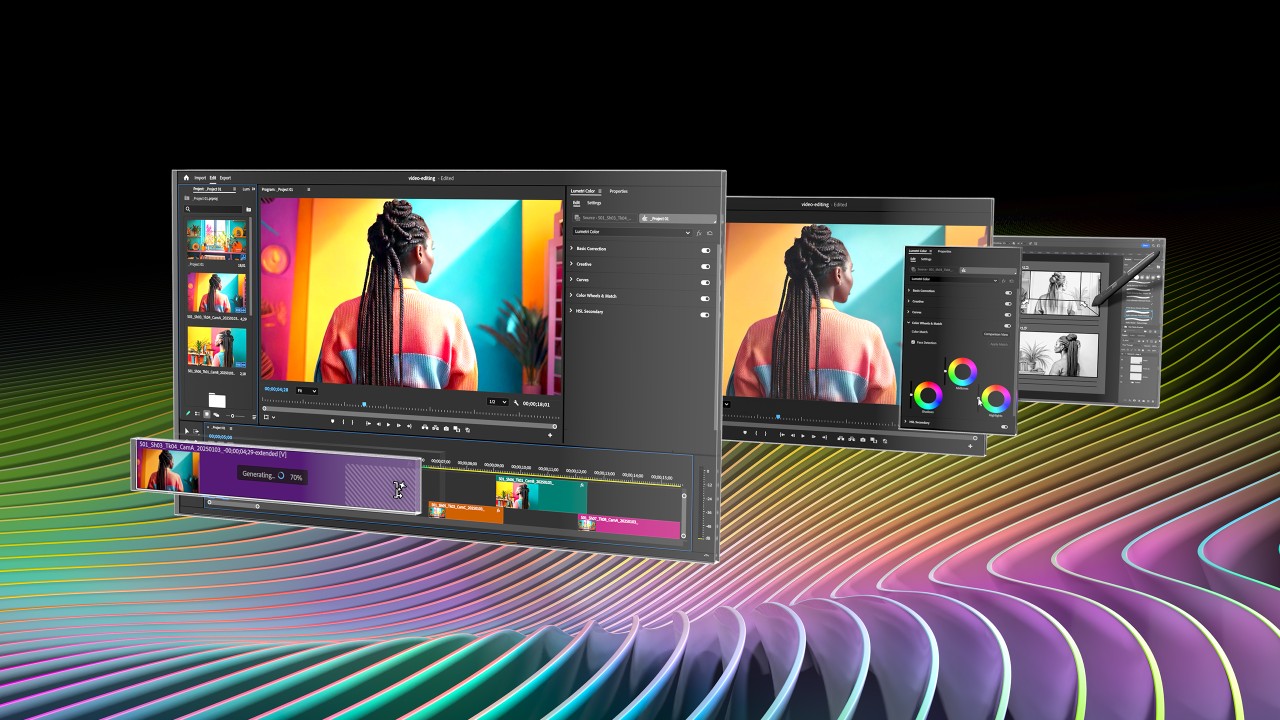The width and height of the screenshot is (1280, 720).
Task: Click the Lift icon in main monitor controls
Action: point(425,427)
